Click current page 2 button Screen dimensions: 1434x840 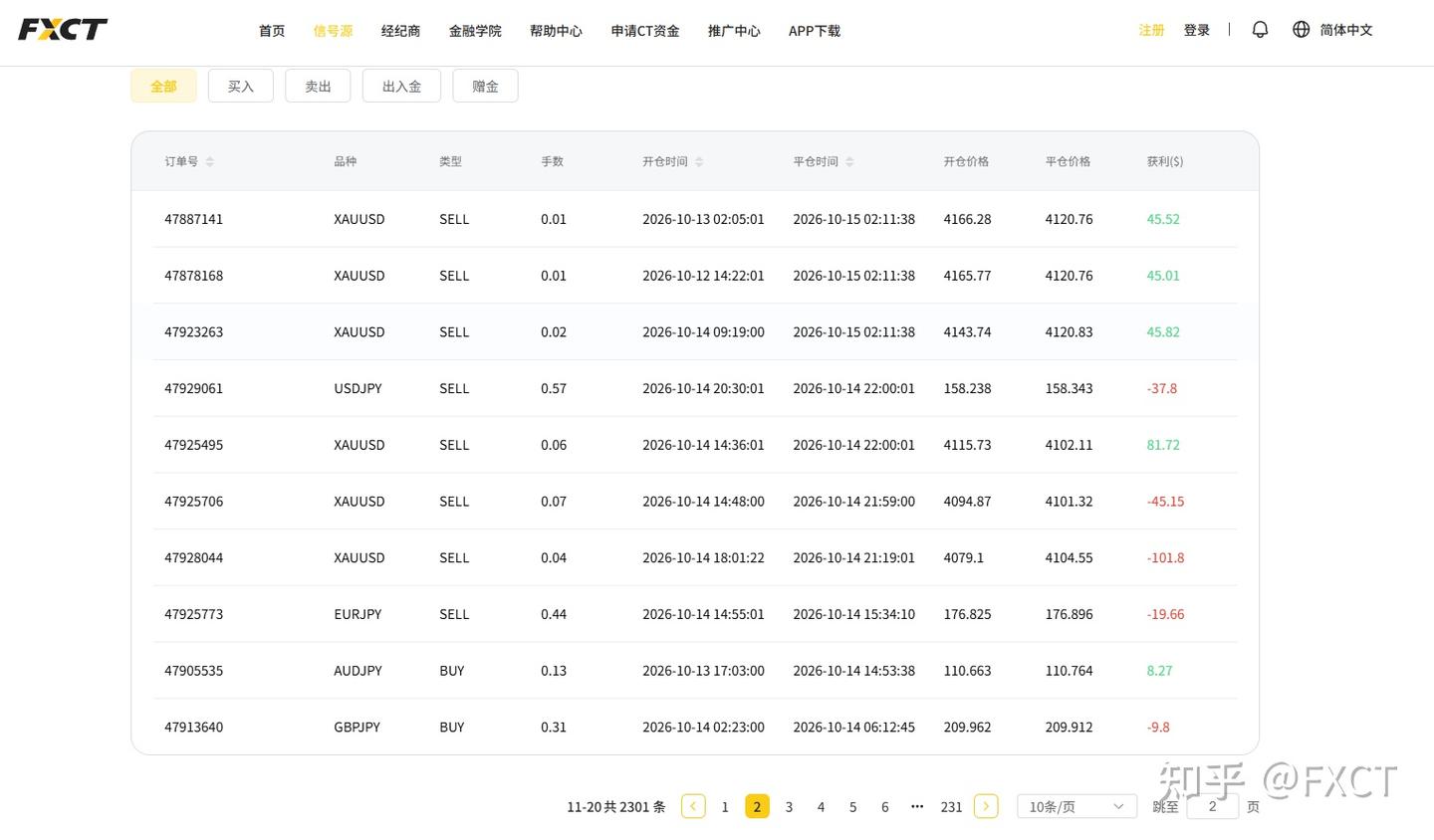coord(757,806)
